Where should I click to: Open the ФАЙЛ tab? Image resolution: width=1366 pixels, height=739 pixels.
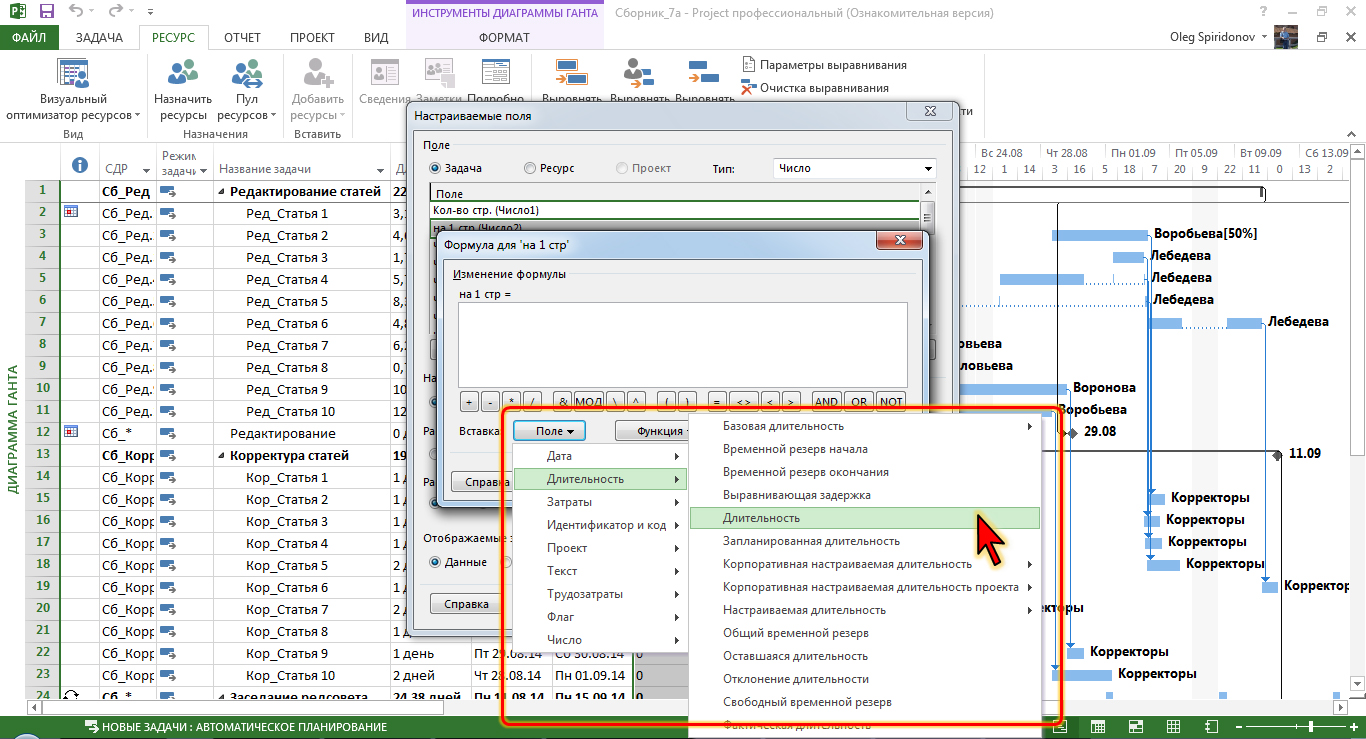29,37
